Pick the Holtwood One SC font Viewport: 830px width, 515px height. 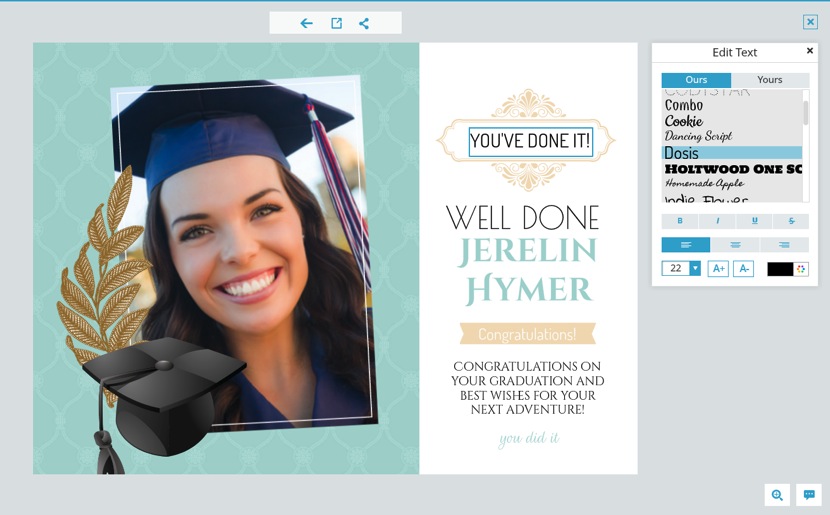(733, 169)
